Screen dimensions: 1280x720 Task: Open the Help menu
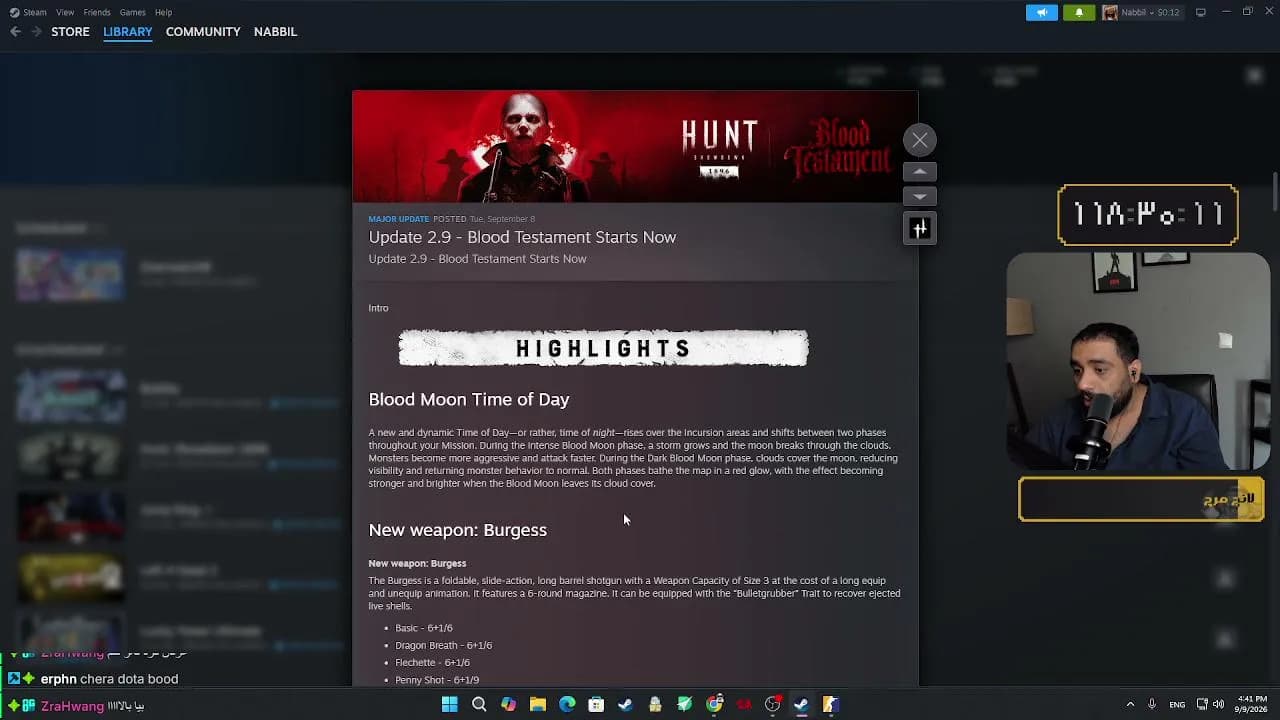click(164, 12)
